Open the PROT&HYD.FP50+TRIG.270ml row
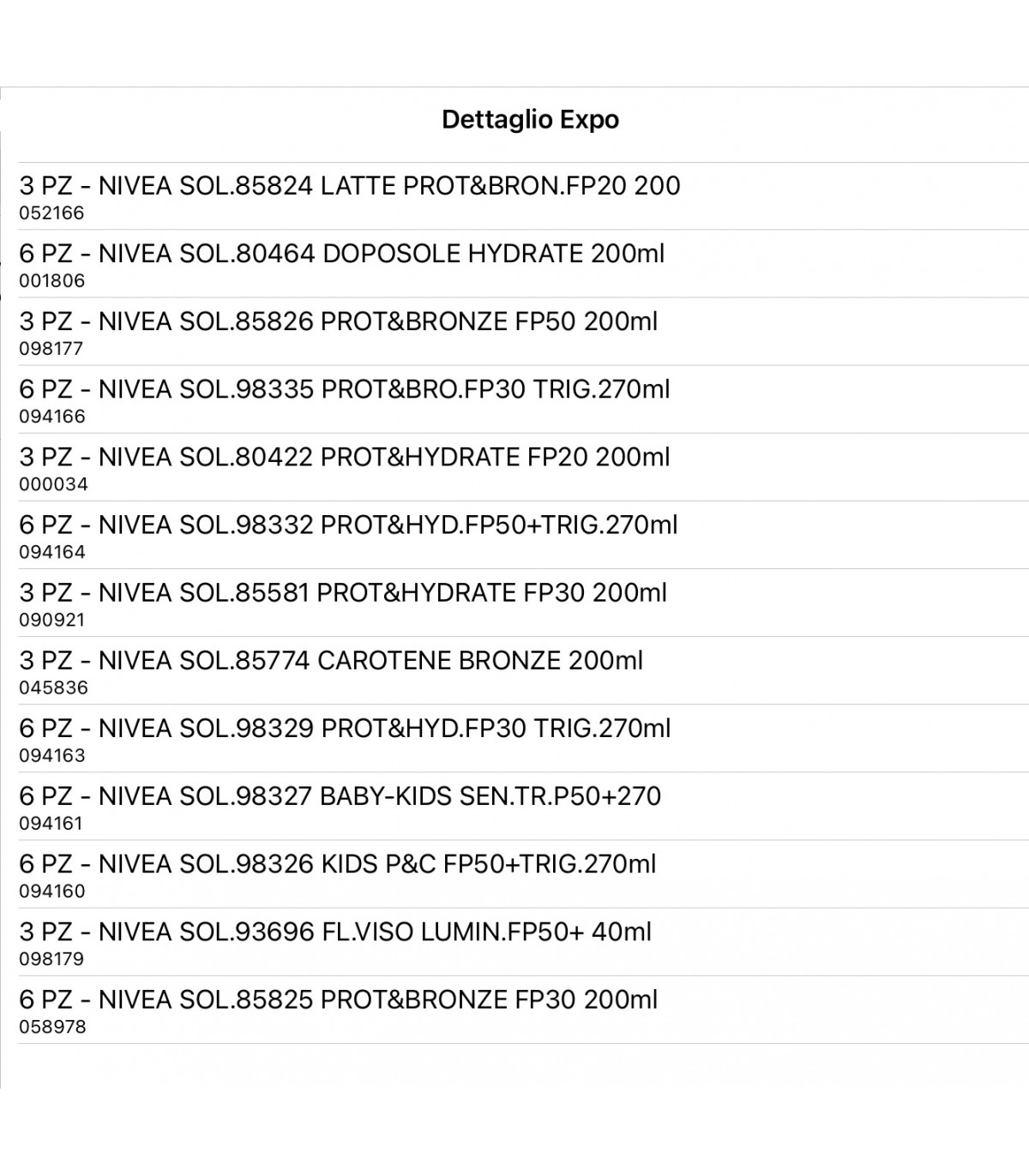Viewport: 1029px width, 1176px height. [523, 535]
